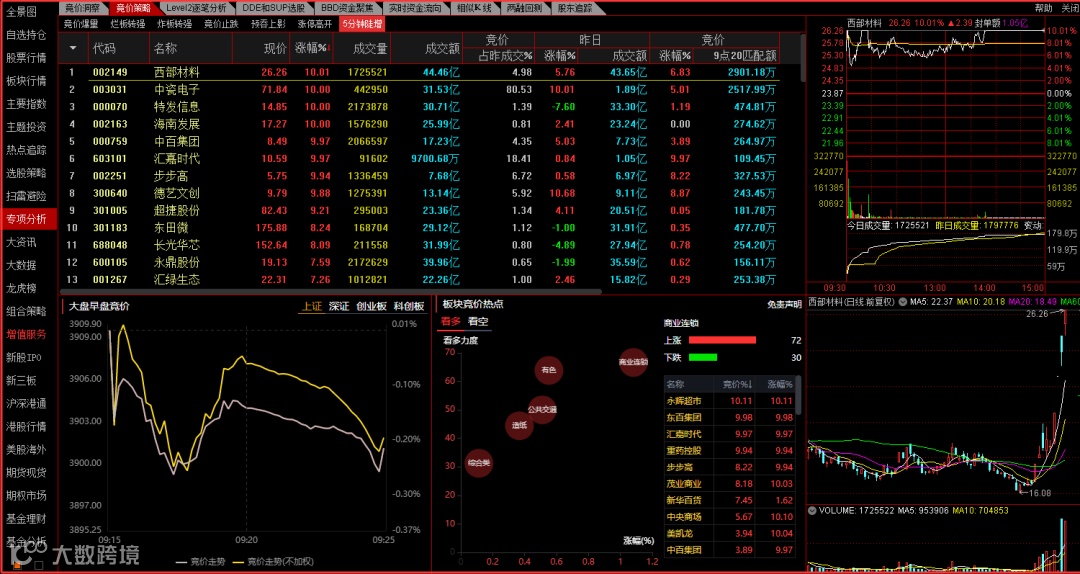The height and width of the screenshot is (574, 1080).
Task: Open 选股策略 in the left sidebar
Action: (28, 173)
